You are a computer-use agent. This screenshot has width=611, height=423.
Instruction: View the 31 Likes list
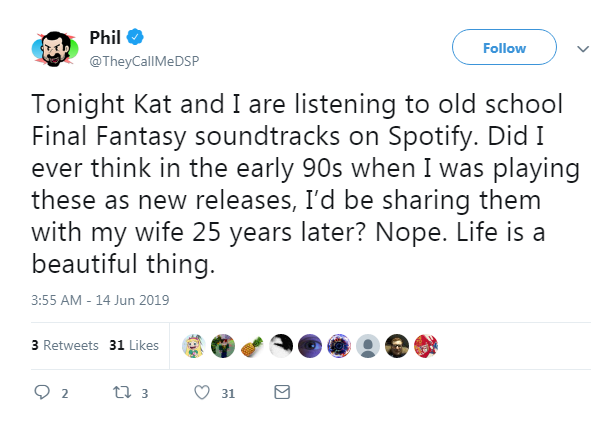[134, 345]
